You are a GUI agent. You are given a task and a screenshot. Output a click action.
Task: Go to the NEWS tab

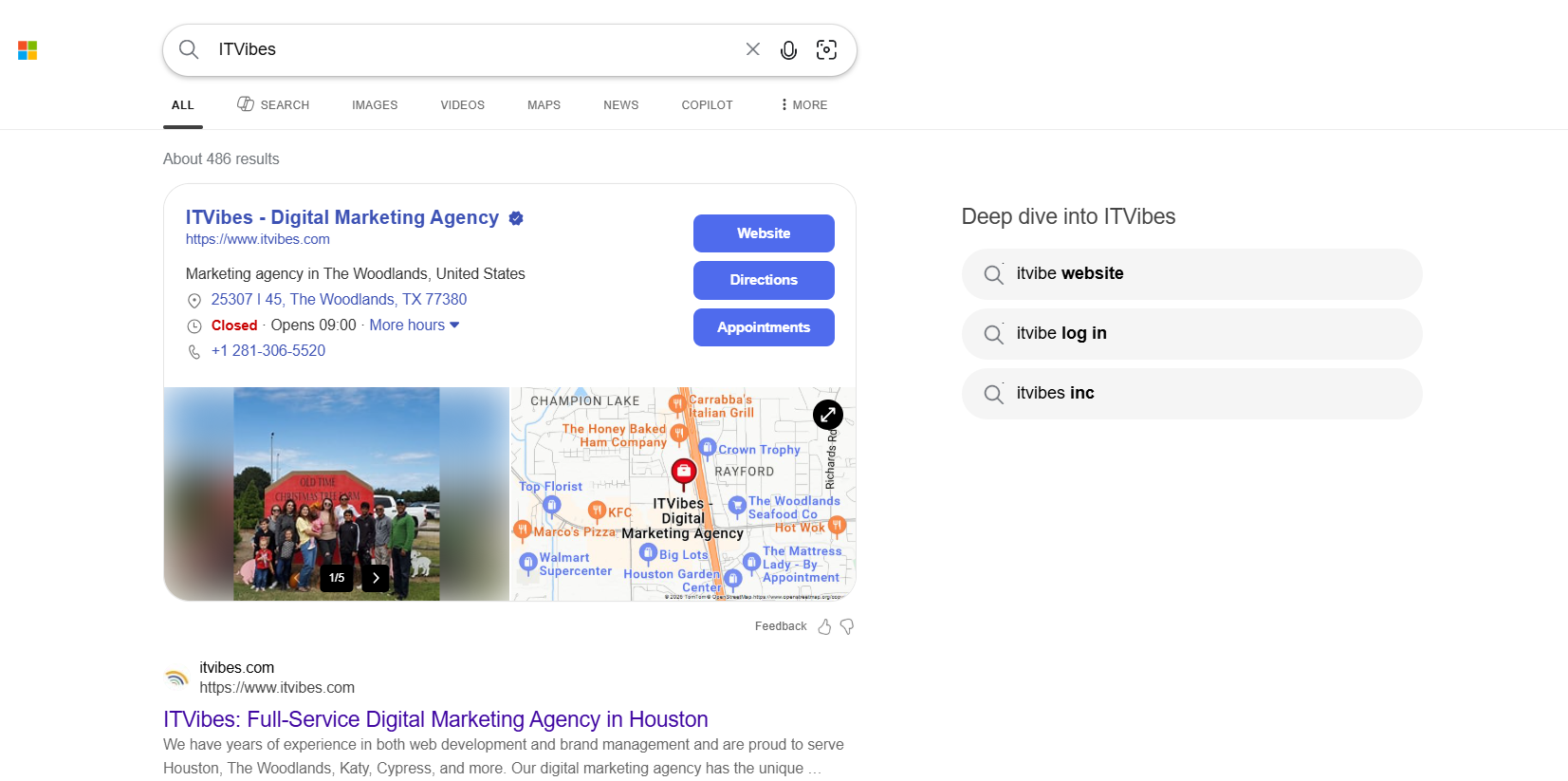(621, 105)
